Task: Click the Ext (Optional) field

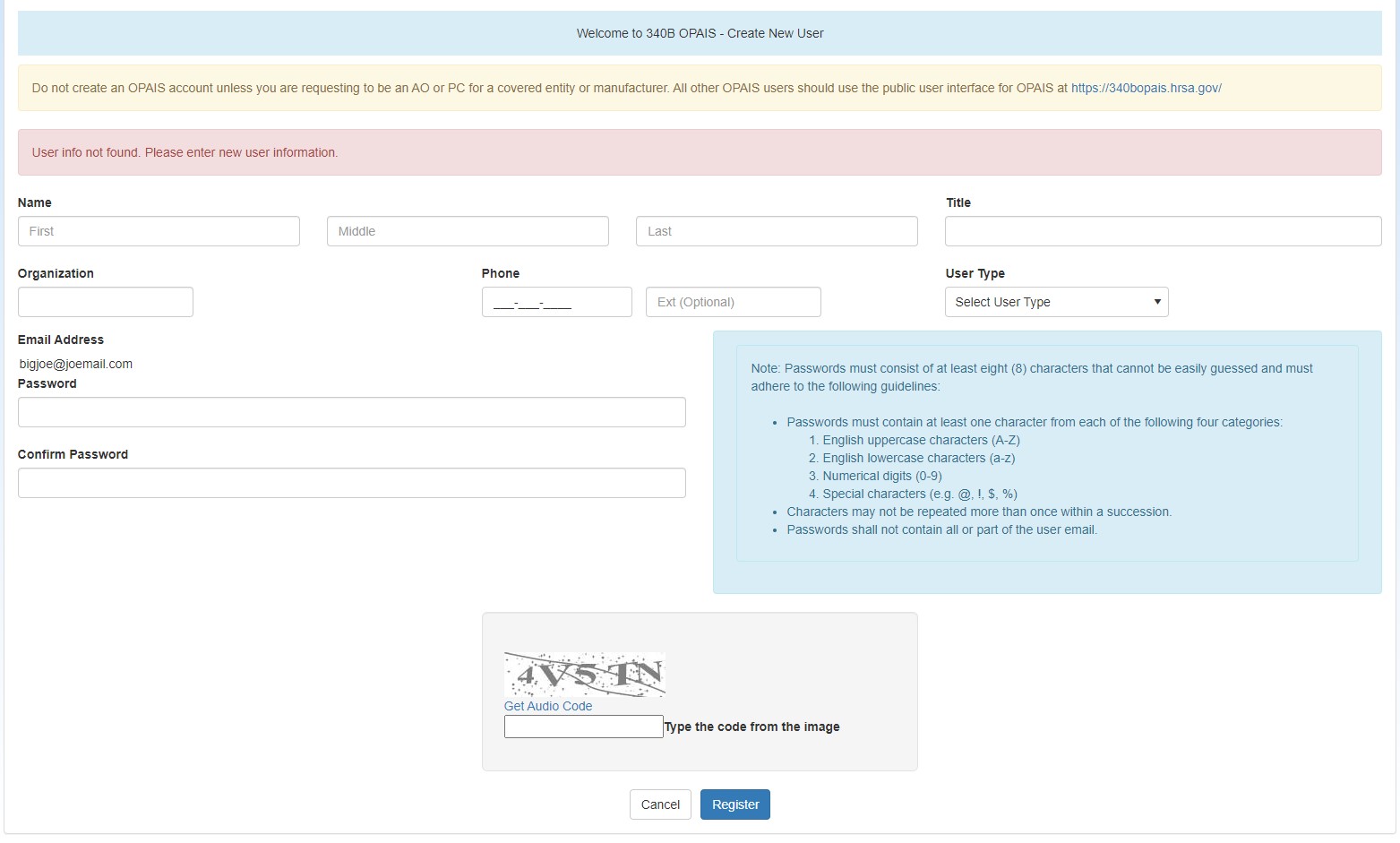Action: pos(734,302)
